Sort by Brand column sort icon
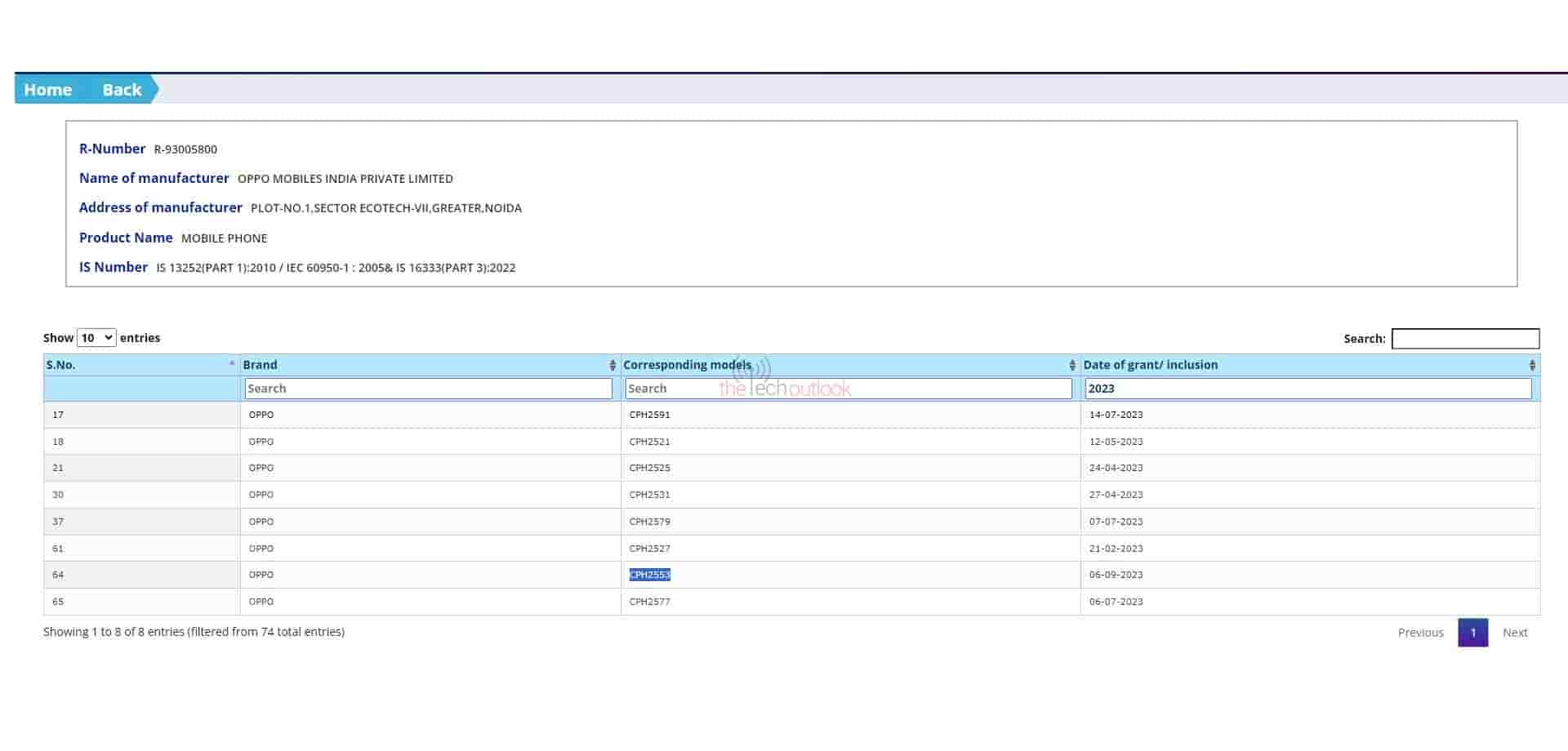The image size is (1568, 751). [612, 365]
